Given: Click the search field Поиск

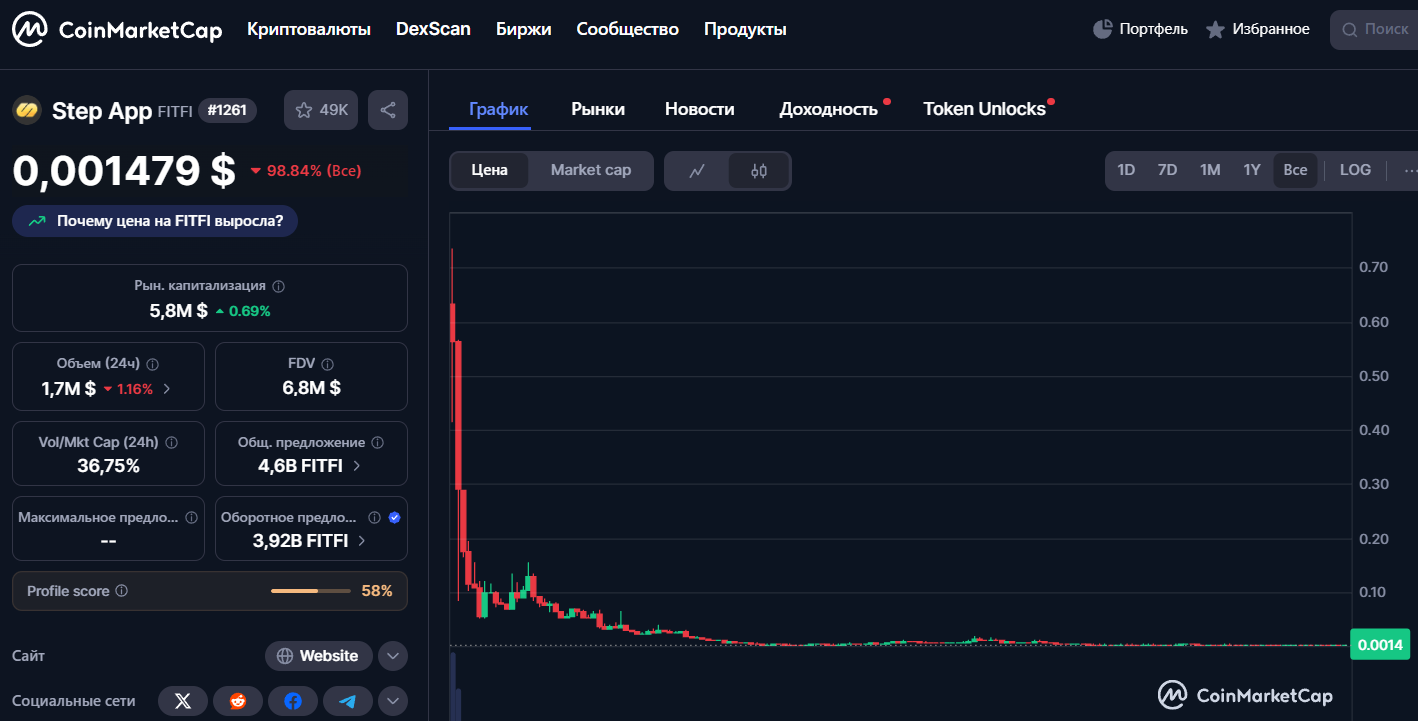Looking at the screenshot, I should 1374,30.
